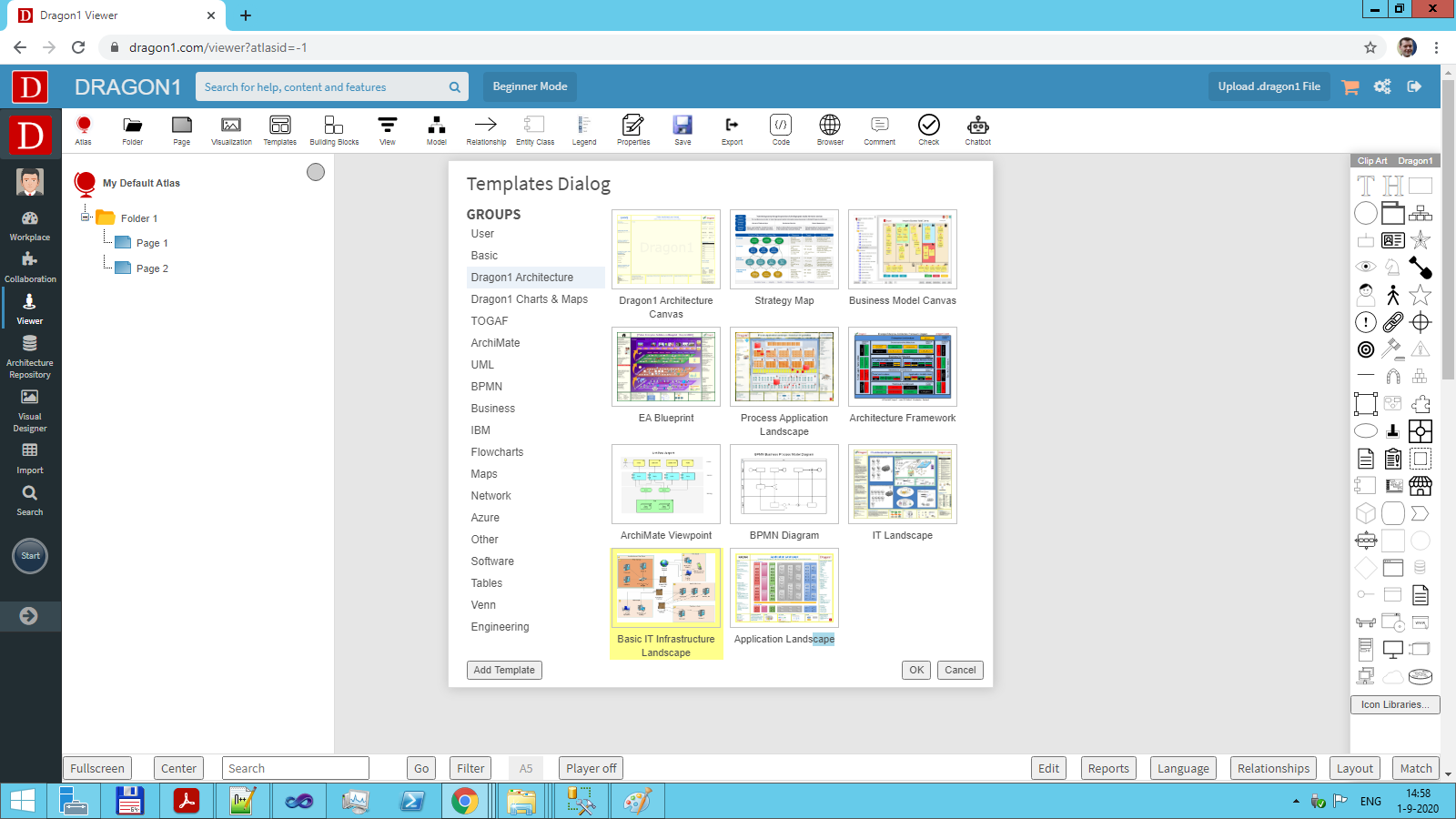Image resolution: width=1456 pixels, height=819 pixels.
Task: Choose the Strategy Map template thumbnail
Action: (x=784, y=249)
